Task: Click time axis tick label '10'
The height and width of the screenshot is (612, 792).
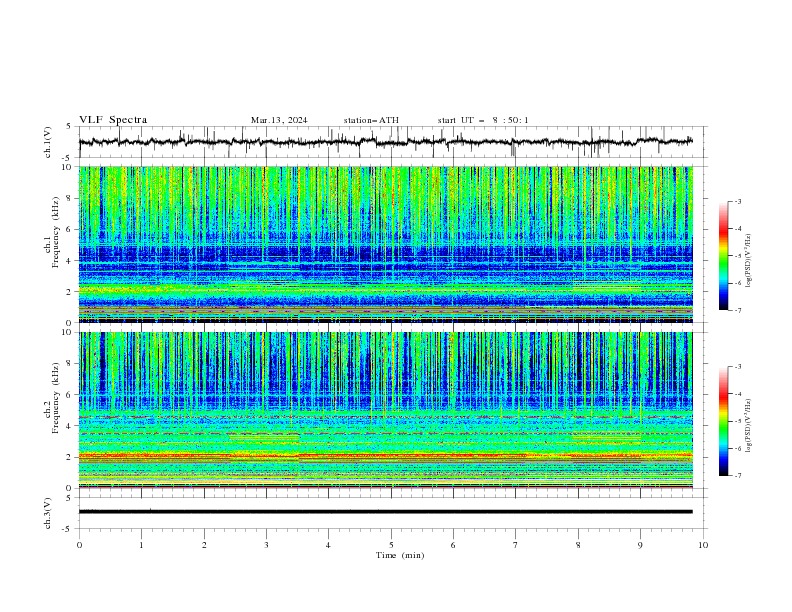Action: [703, 545]
